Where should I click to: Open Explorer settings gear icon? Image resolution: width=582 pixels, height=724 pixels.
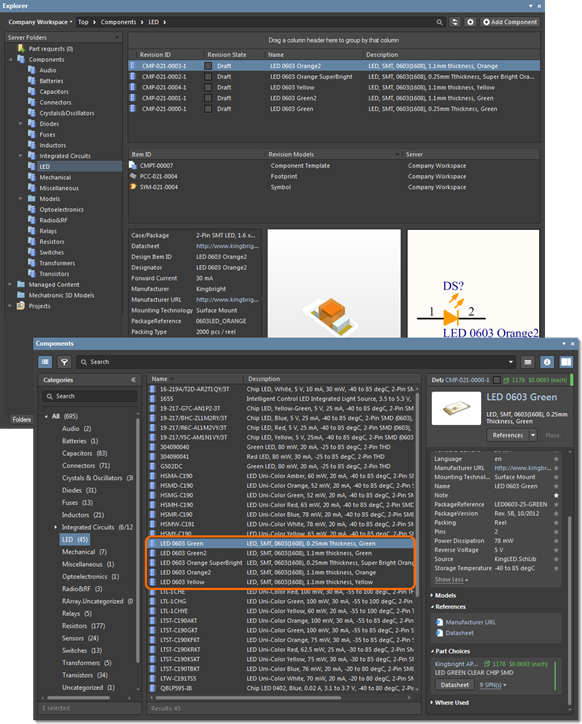click(470, 22)
